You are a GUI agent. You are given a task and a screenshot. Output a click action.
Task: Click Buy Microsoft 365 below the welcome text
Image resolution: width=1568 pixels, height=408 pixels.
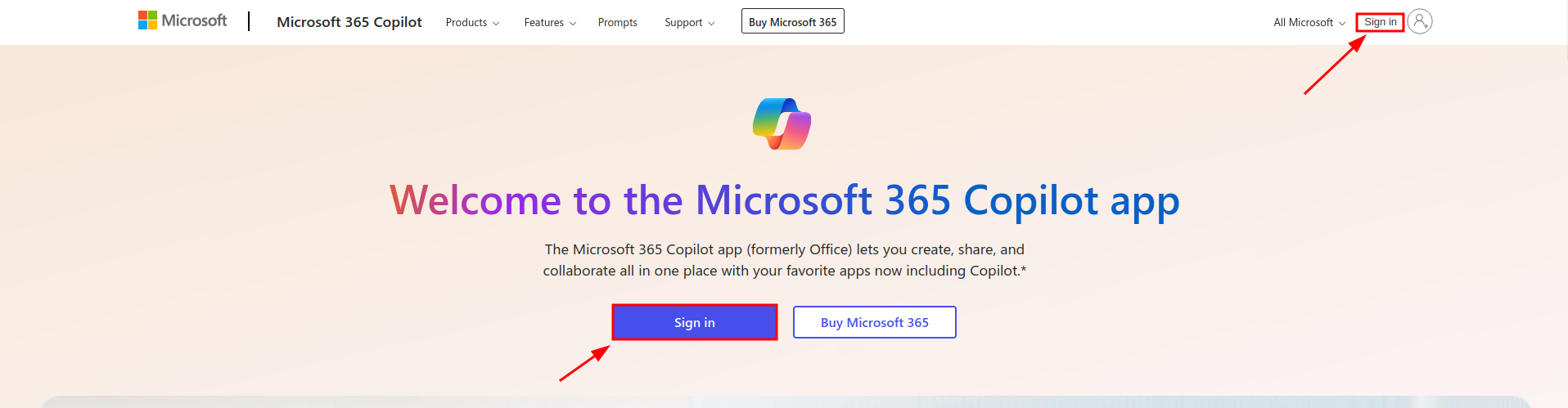[874, 322]
